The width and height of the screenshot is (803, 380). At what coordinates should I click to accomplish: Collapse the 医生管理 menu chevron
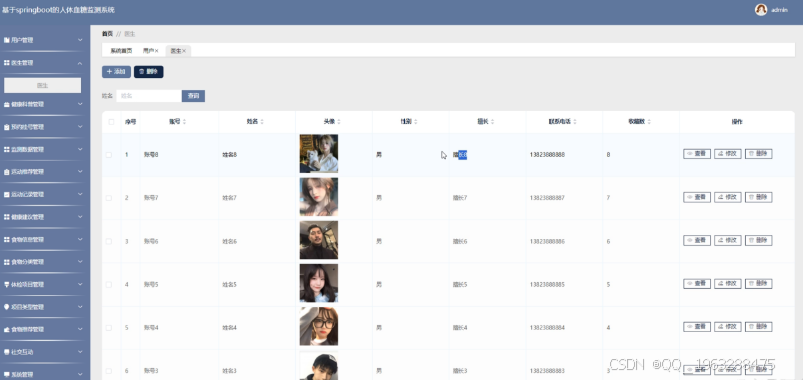coord(80,63)
